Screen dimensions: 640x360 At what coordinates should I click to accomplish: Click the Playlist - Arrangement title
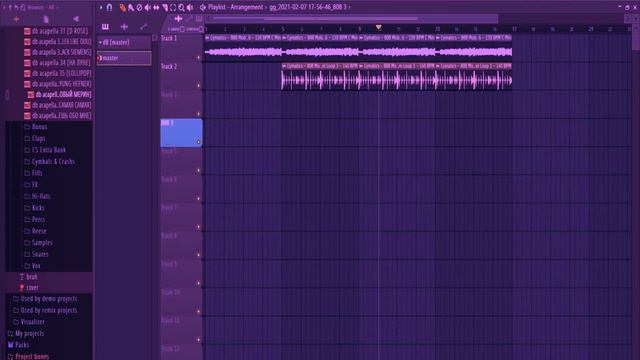click(x=236, y=7)
